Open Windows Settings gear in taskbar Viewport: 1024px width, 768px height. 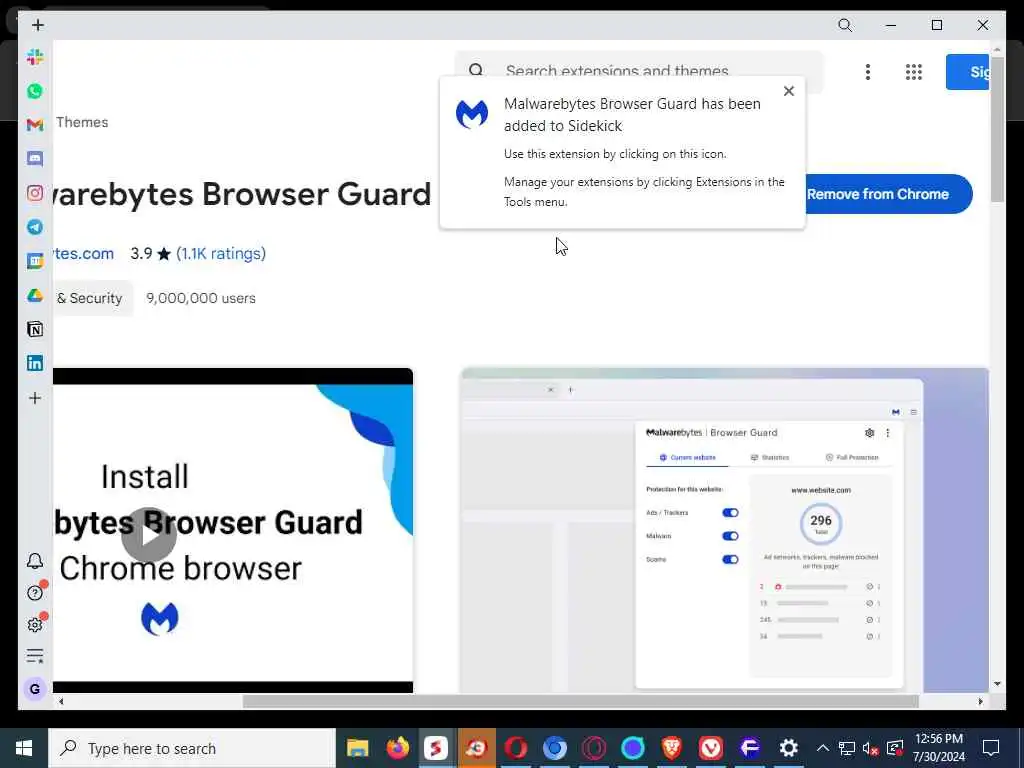pos(789,748)
